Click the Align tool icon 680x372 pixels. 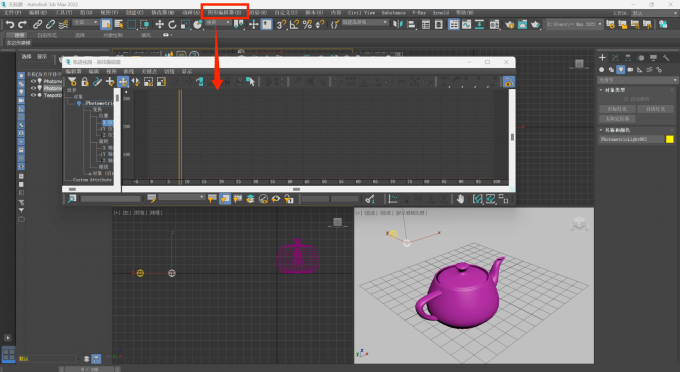(x=411, y=24)
